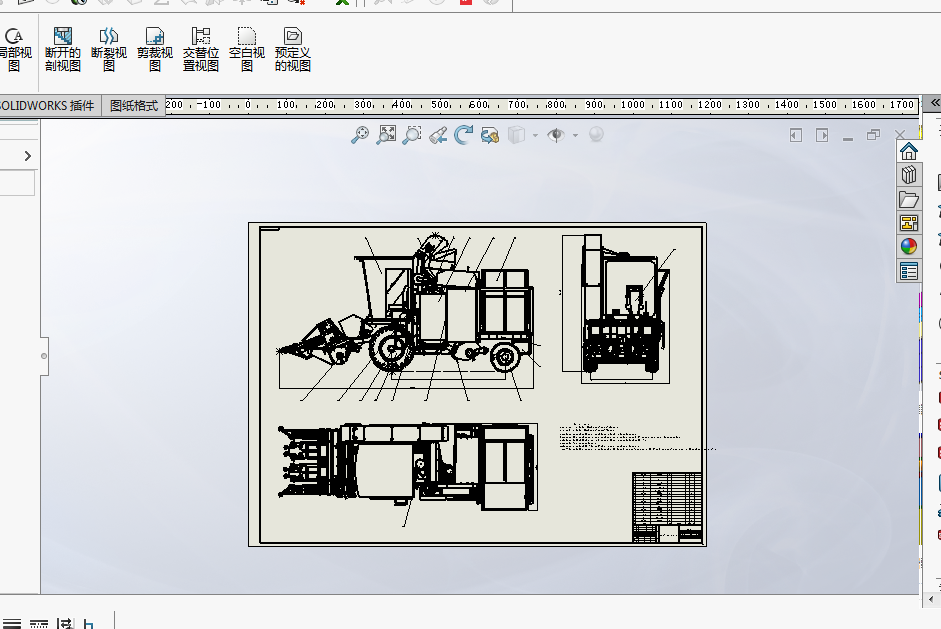Open the View Palette task pane tab
Viewport: 941px width, 629px height.
tap(909, 223)
